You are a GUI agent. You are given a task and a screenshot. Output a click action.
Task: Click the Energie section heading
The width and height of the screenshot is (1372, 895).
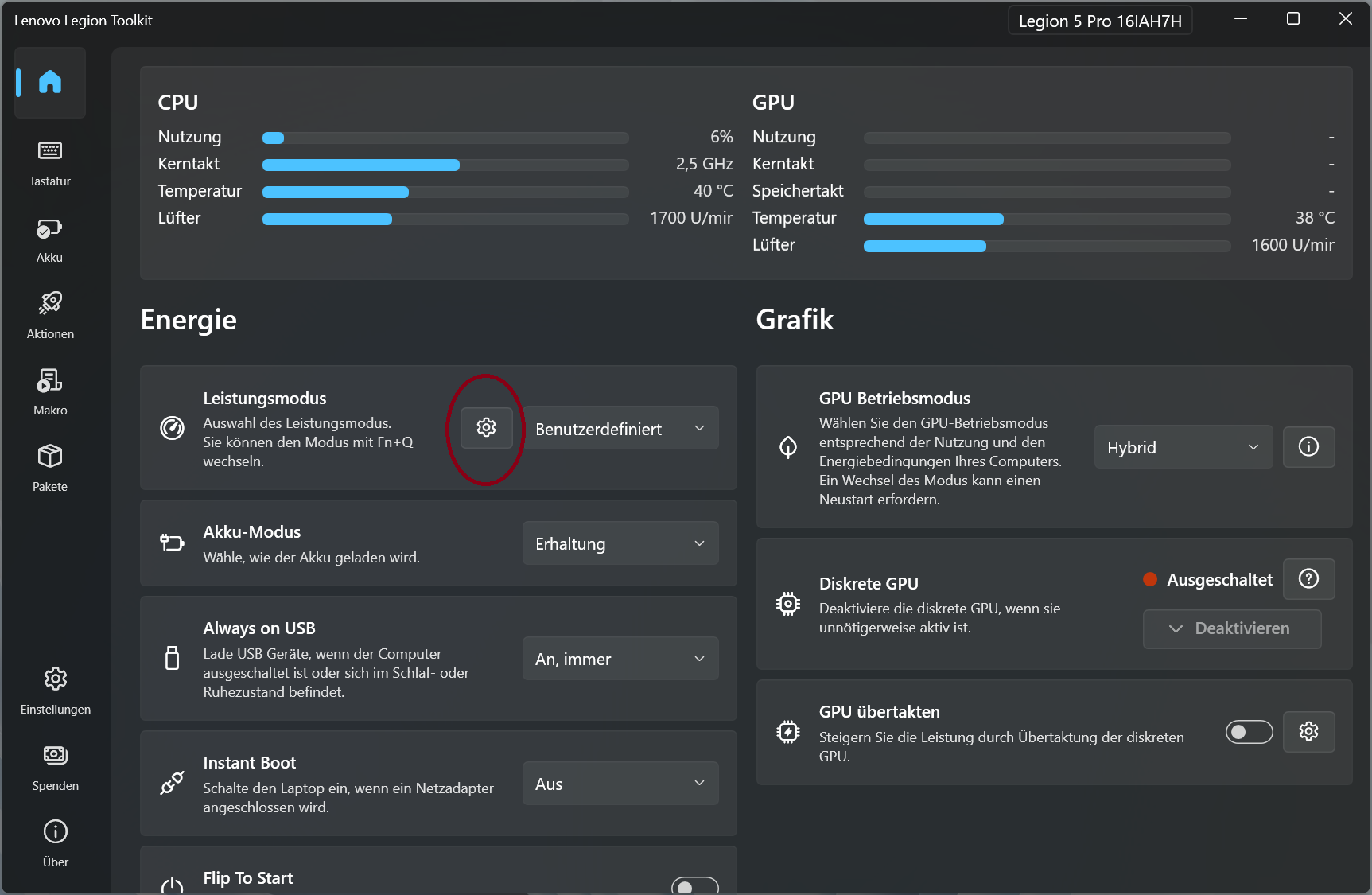click(x=189, y=320)
